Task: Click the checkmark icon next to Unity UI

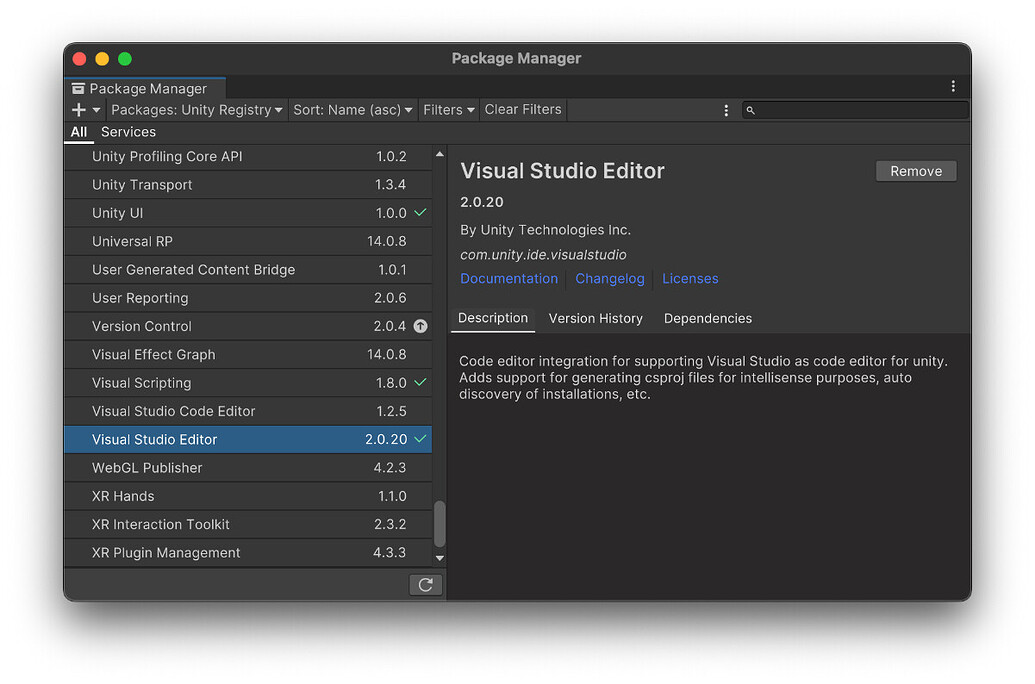Action: click(421, 213)
